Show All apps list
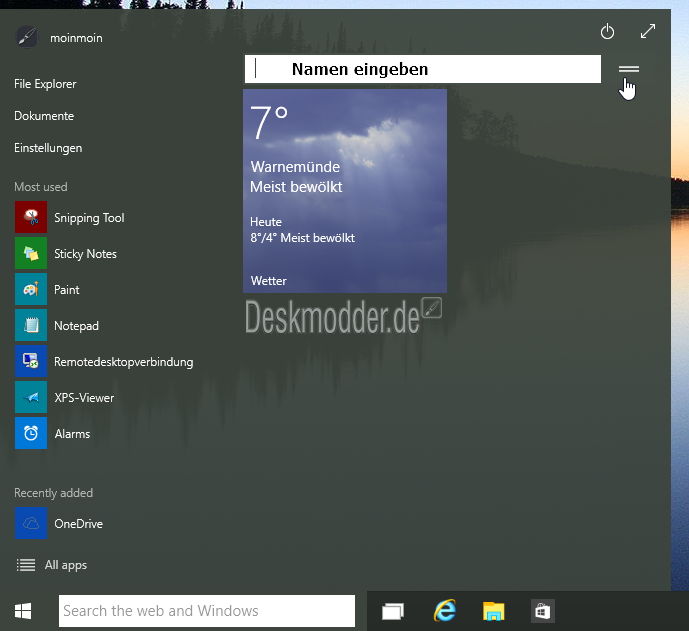 (x=51, y=565)
